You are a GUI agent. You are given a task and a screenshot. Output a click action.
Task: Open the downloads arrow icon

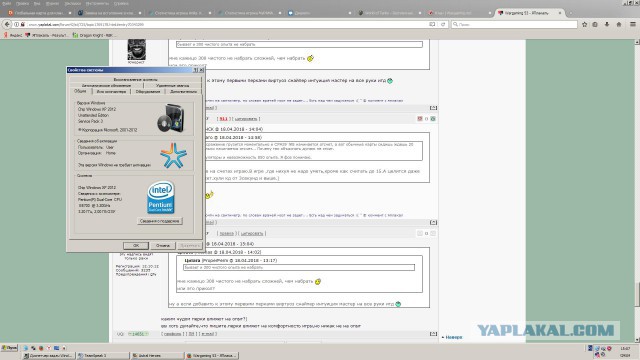pos(607,24)
